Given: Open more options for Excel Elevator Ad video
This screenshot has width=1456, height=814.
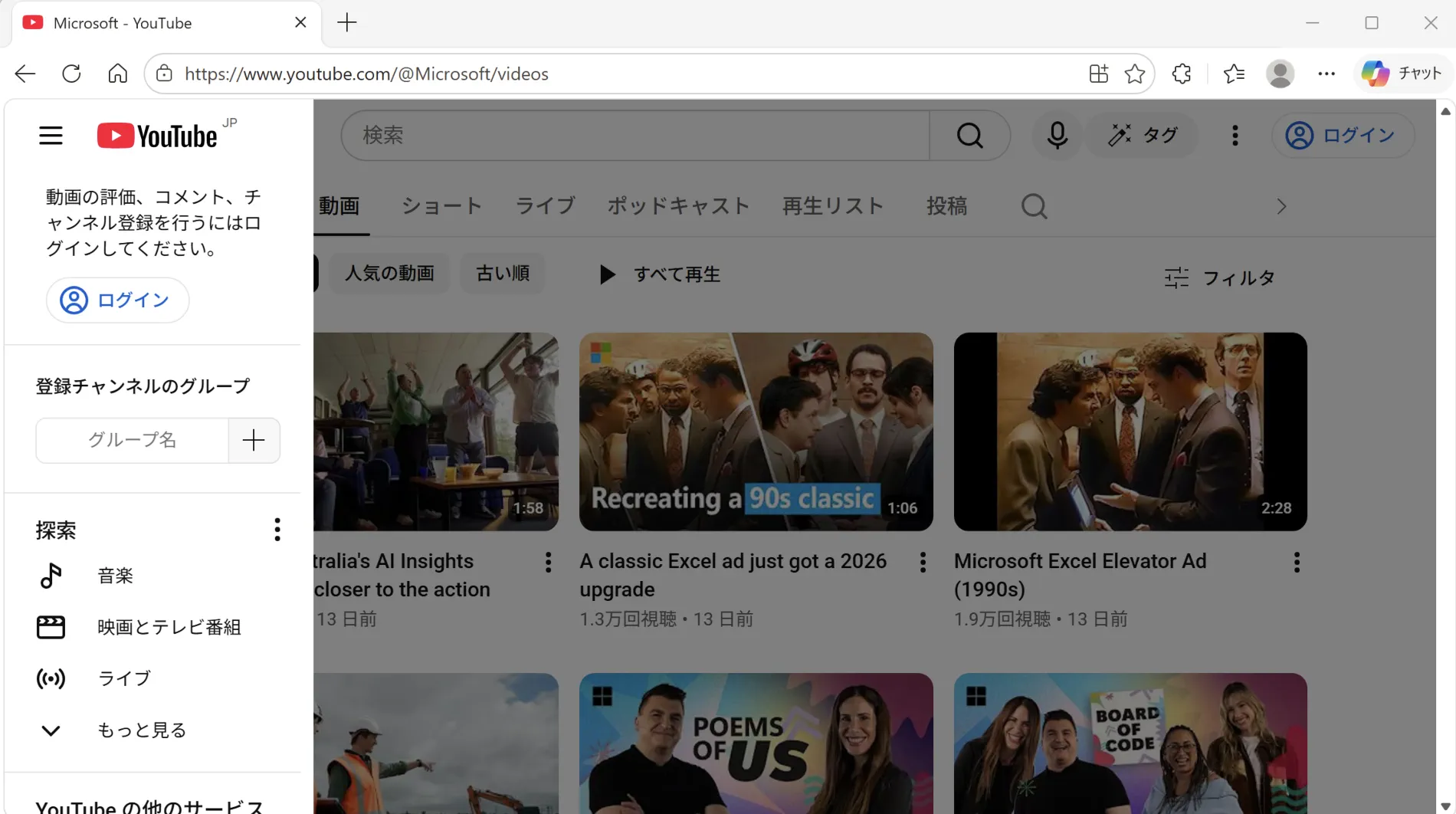Looking at the screenshot, I should point(1297,563).
